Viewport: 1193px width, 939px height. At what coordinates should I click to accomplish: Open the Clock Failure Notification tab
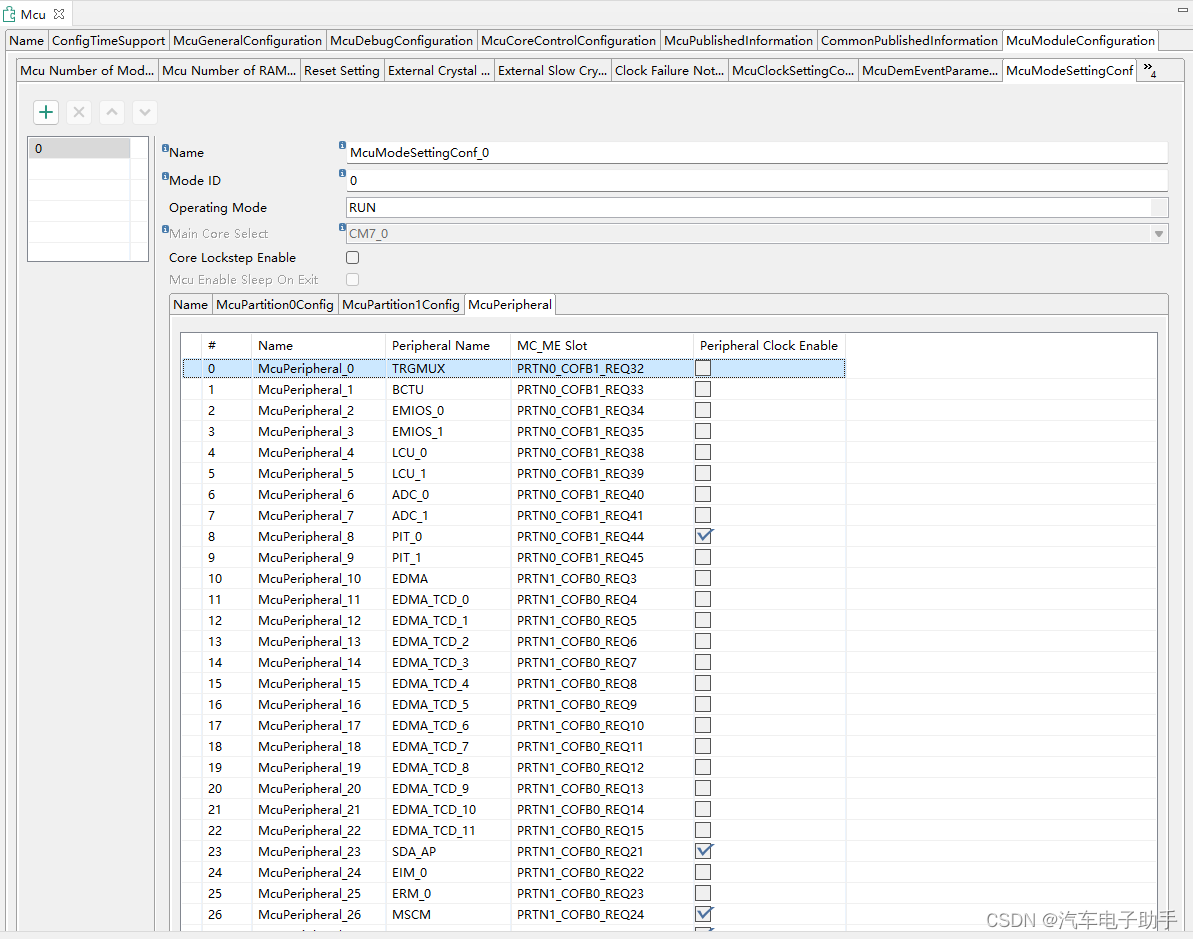coord(670,70)
